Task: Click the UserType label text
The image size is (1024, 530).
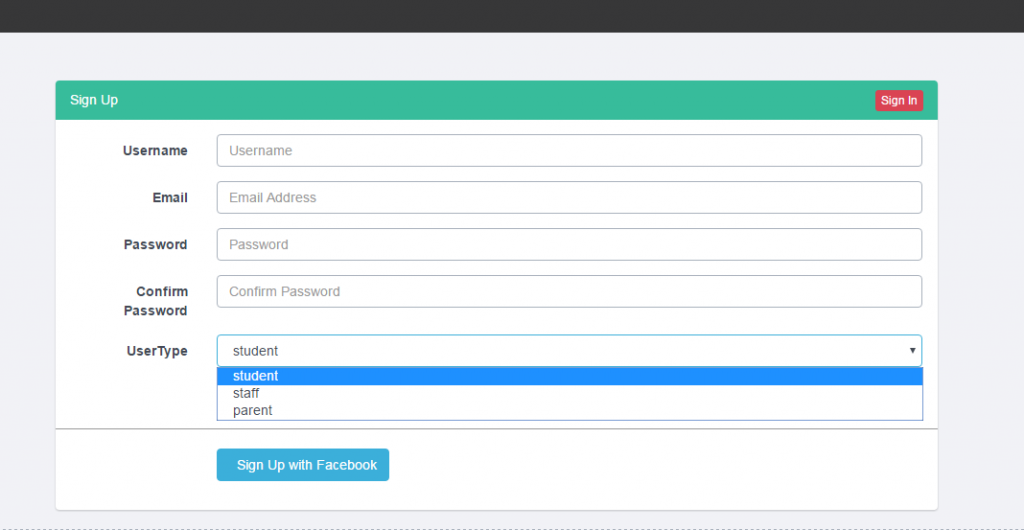Action: click(x=156, y=351)
